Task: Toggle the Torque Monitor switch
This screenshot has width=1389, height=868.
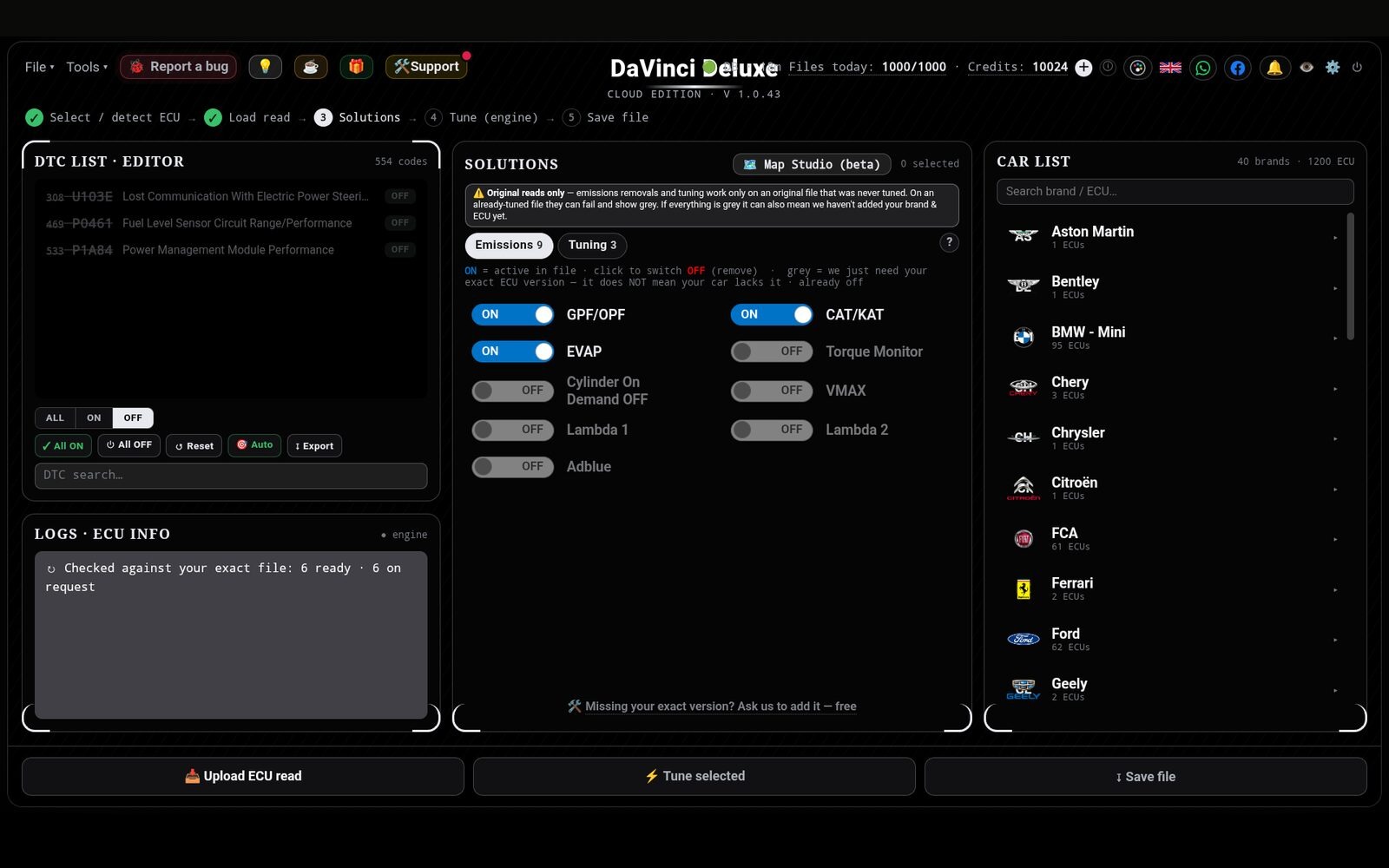Action: click(772, 352)
